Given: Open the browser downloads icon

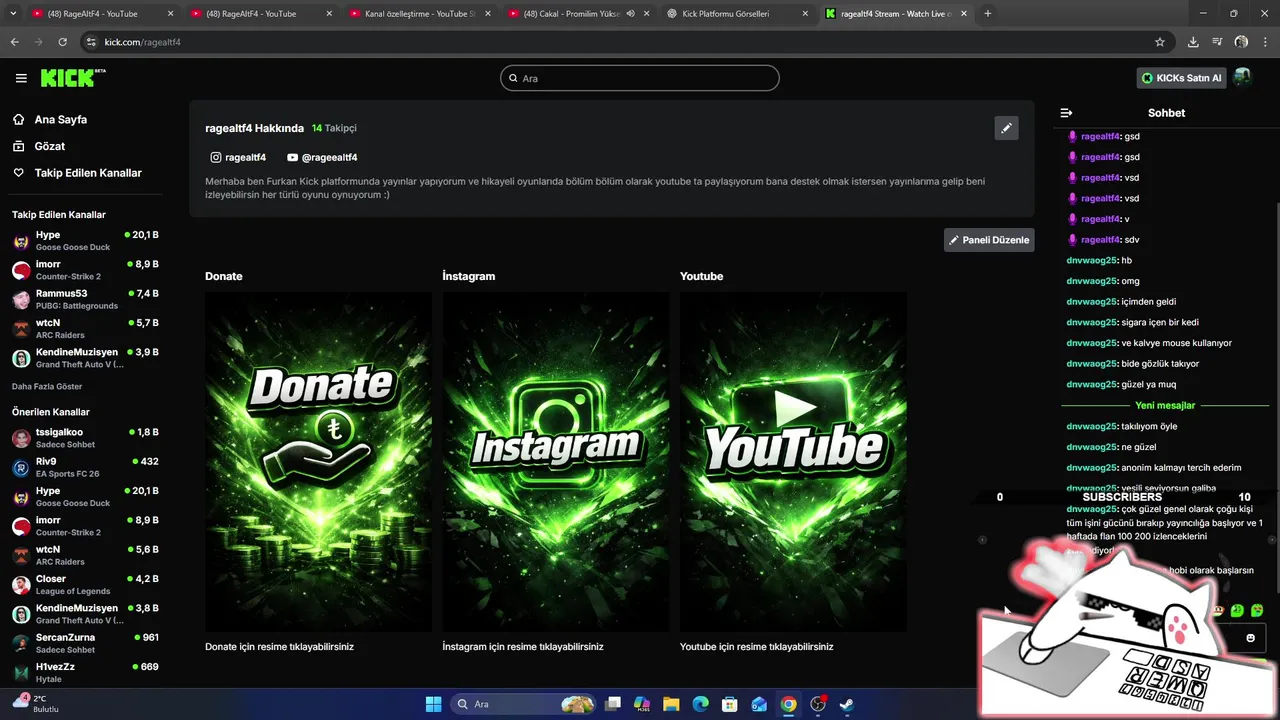Looking at the screenshot, I should click(1193, 42).
